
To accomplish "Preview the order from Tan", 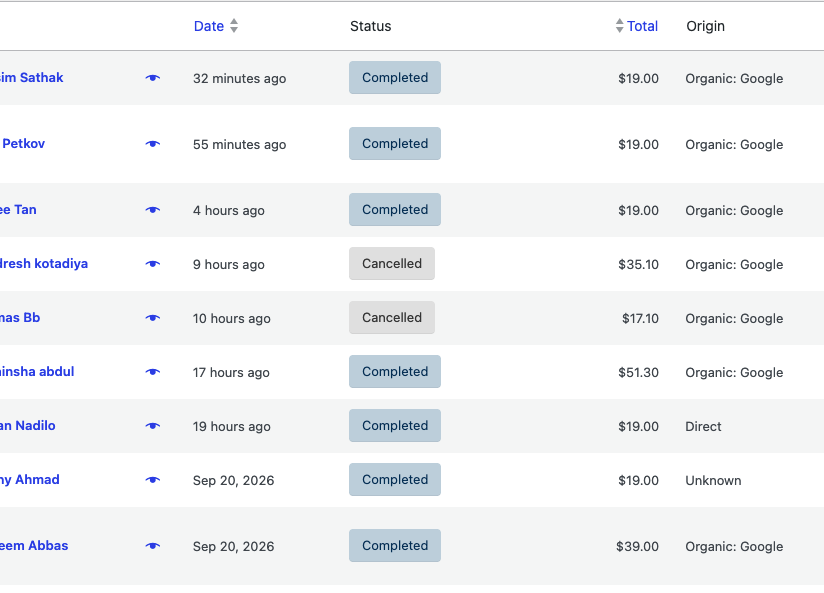I will (152, 210).
